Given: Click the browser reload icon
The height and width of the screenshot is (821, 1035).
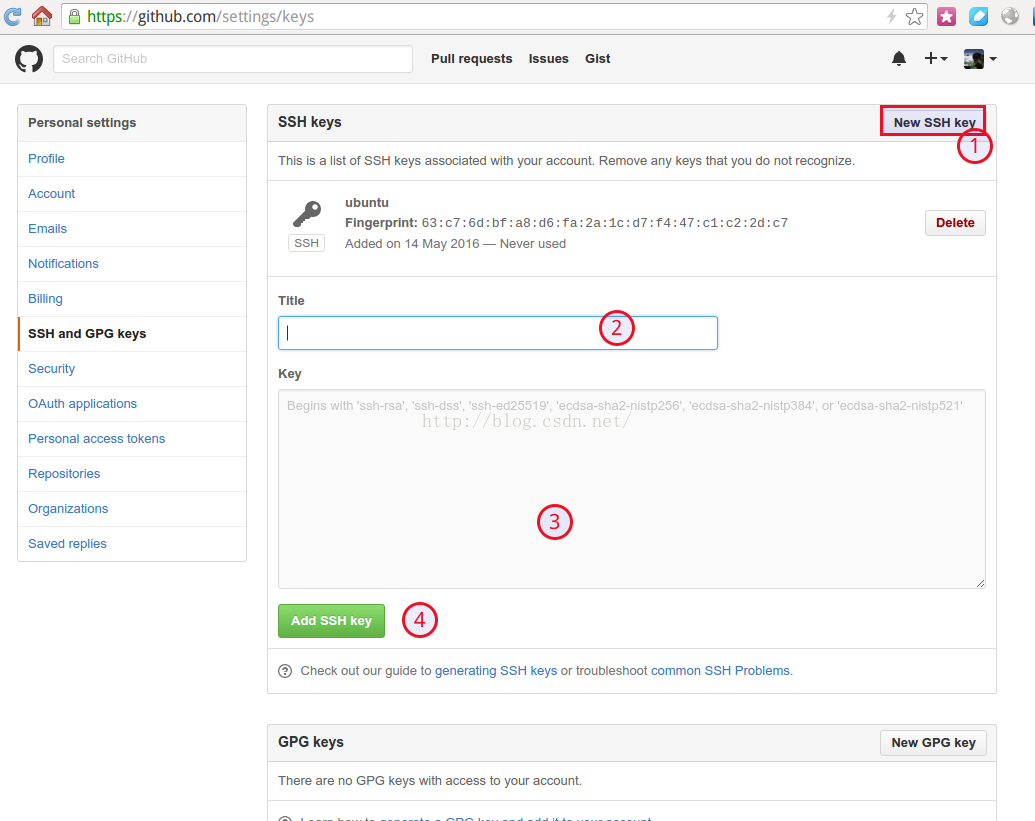Looking at the screenshot, I should (x=13, y=16).
